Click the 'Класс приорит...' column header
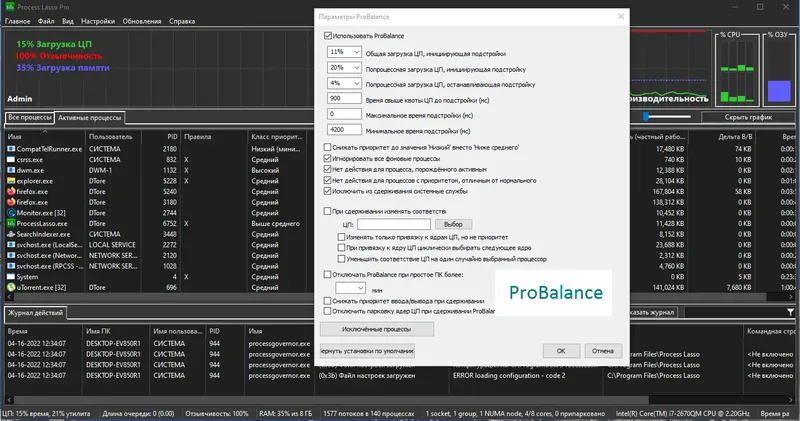 (279, 137)
